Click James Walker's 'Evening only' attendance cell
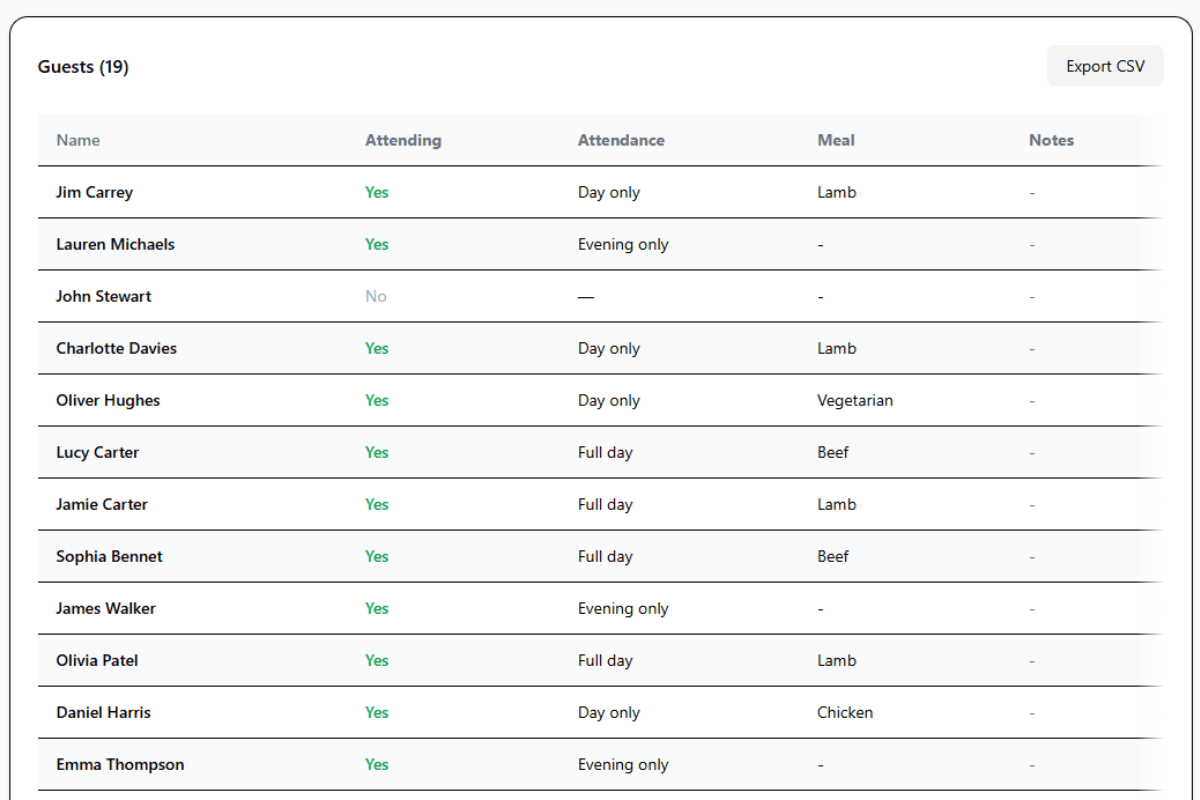This screenshot has height=800, width=1200. click(x=623, y=608)
